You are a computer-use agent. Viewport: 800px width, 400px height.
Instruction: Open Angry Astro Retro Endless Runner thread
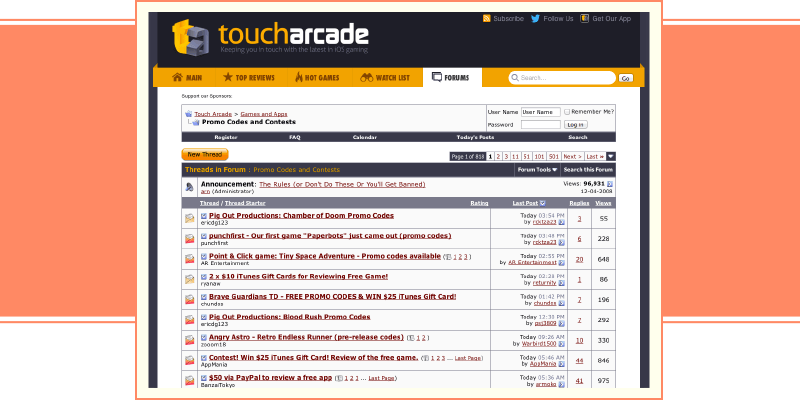tap(306, 337)
